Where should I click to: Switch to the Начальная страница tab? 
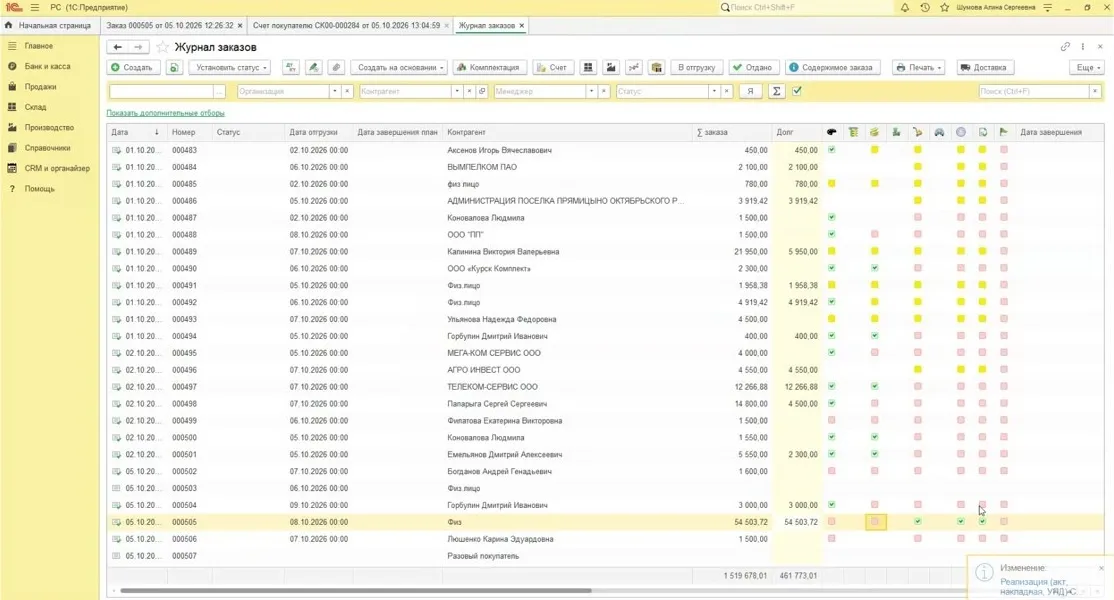coord(49,26)
